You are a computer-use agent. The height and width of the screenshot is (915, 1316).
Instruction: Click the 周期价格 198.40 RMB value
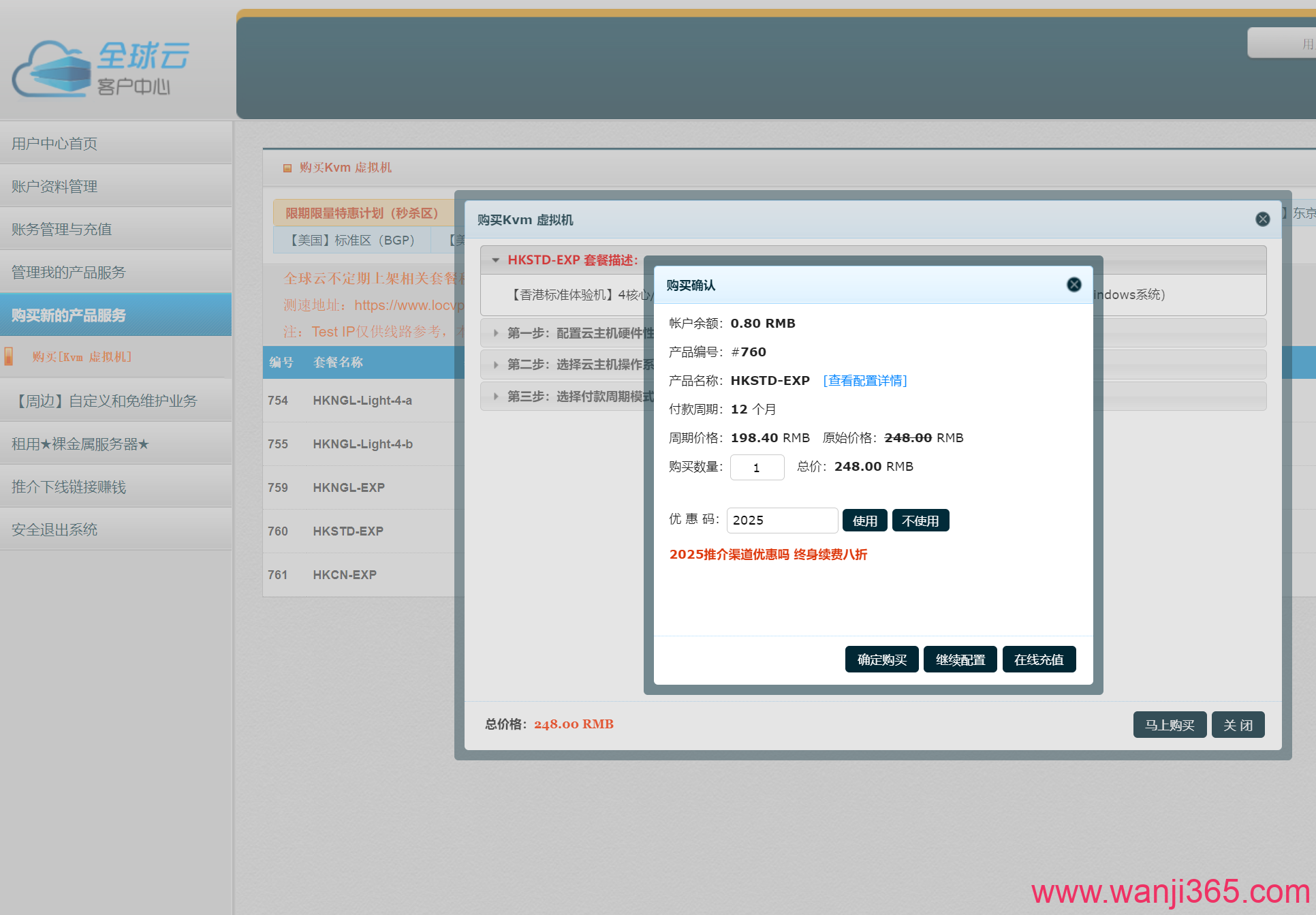click(770, 438)
